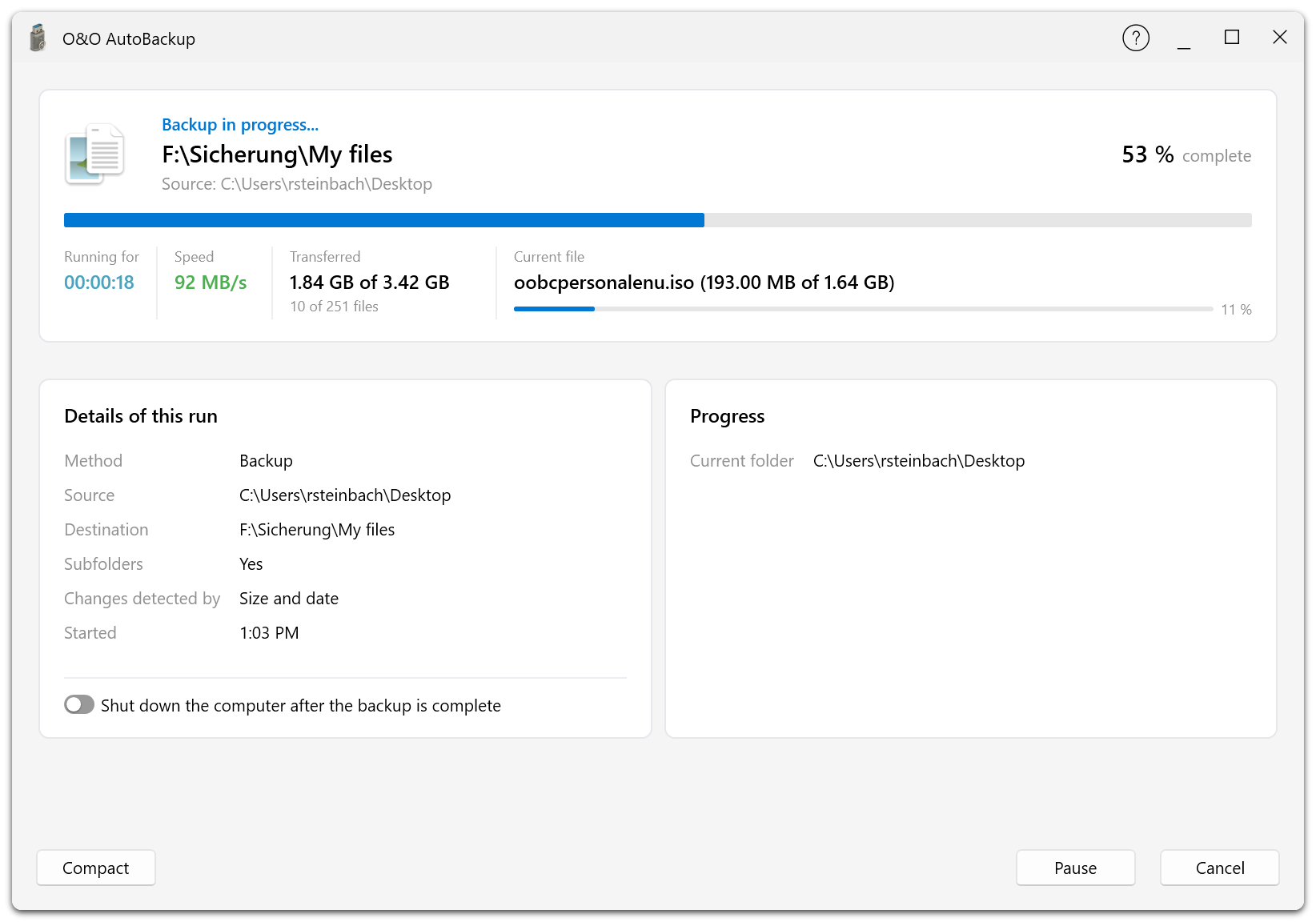Viewport: 1316px width, 922px height.
Task: Enable shutdown after backup toggle
Action: tap(79, 704)
